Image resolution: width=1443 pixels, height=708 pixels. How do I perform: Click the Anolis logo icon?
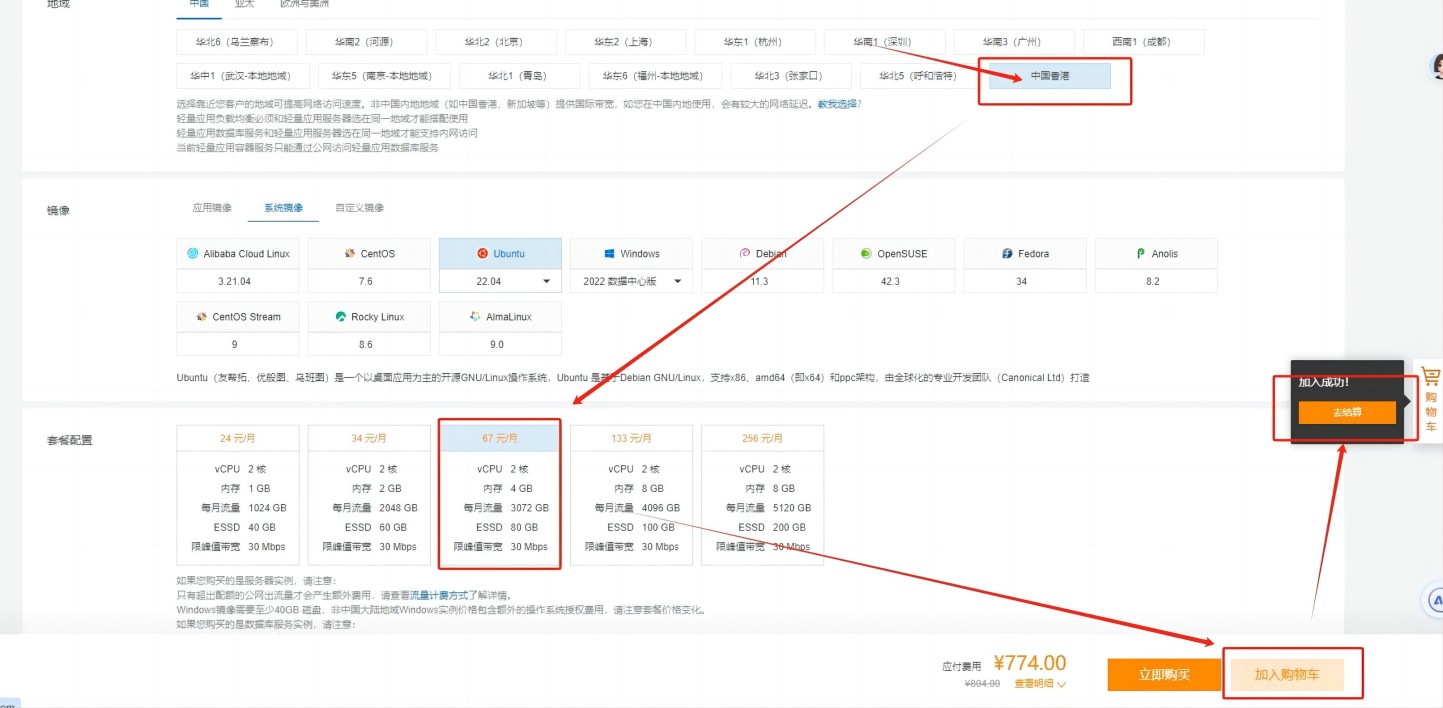[1141, 254]
